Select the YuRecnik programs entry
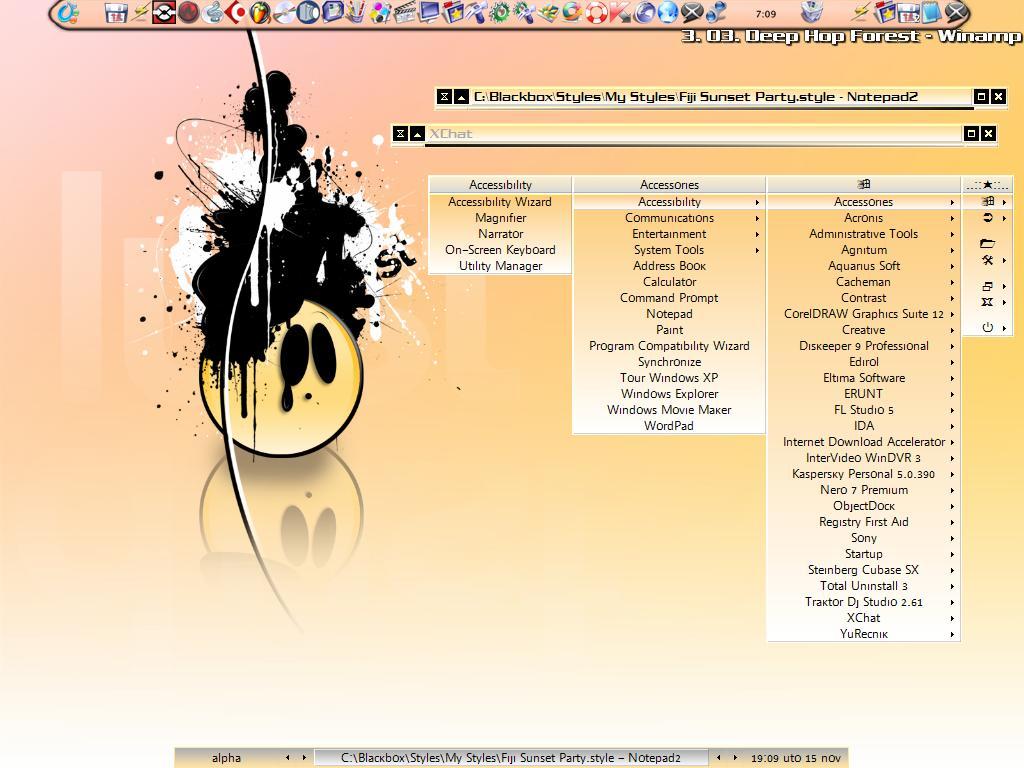1024x768 pixels. (863, 634)
